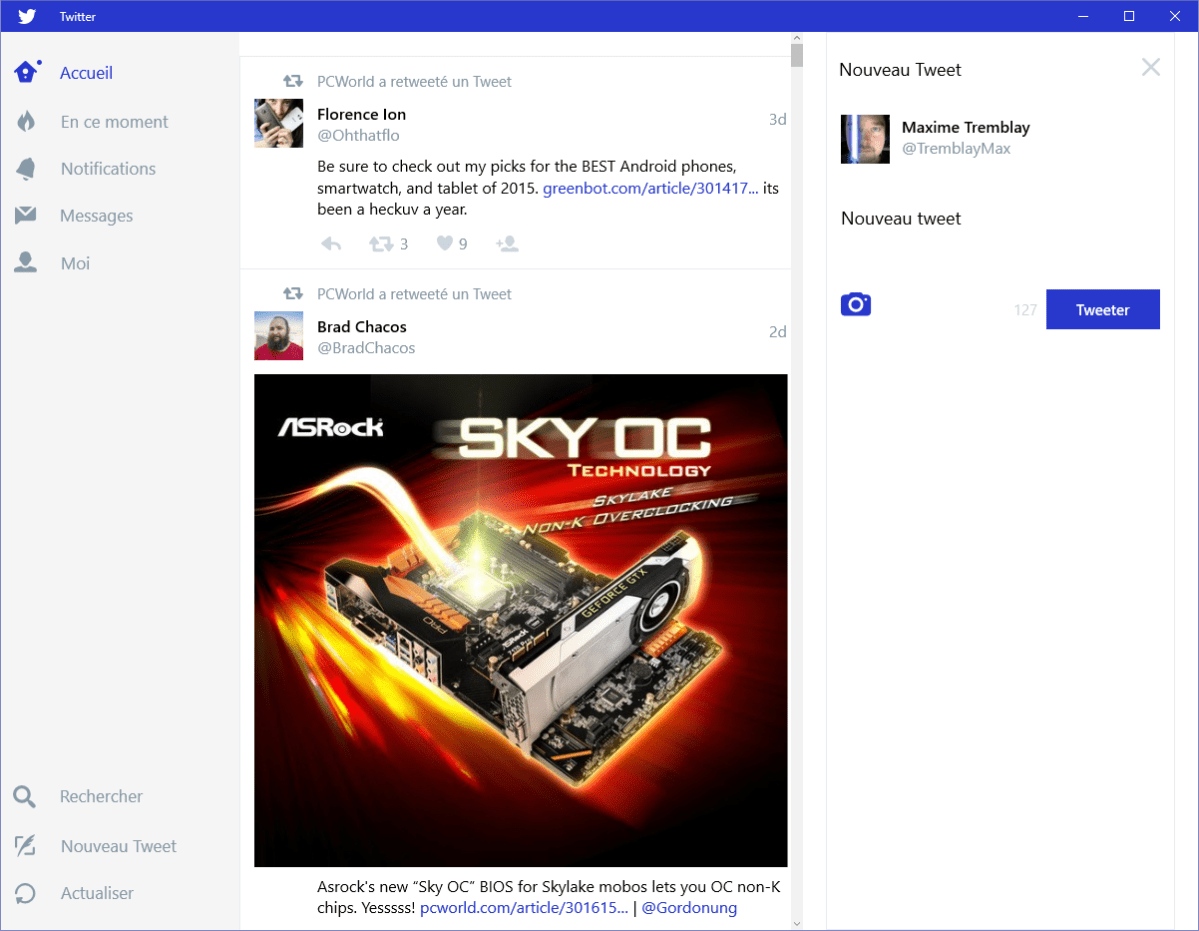The width and height of the screenshot is (1199, 931).
Task: Click the @Gordonung mention
Action: (689, 908)
